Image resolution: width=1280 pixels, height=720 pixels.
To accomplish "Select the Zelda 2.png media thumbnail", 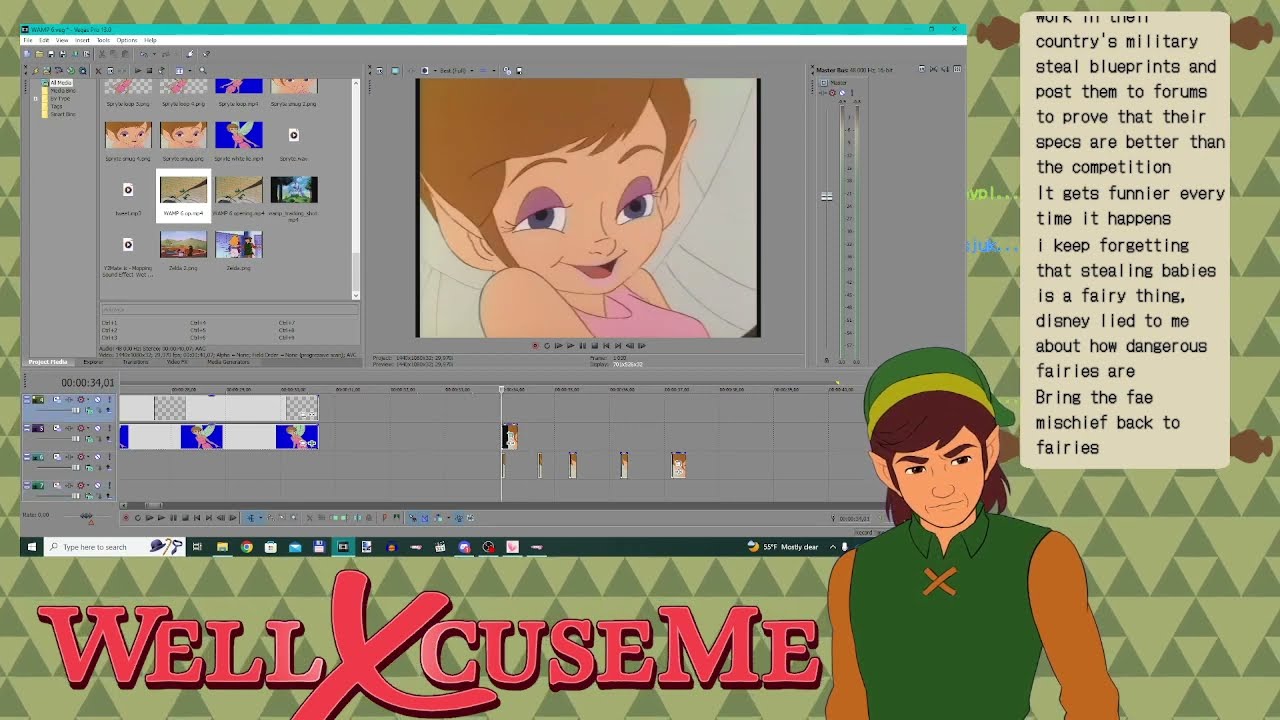I will [x=183, y=244].
